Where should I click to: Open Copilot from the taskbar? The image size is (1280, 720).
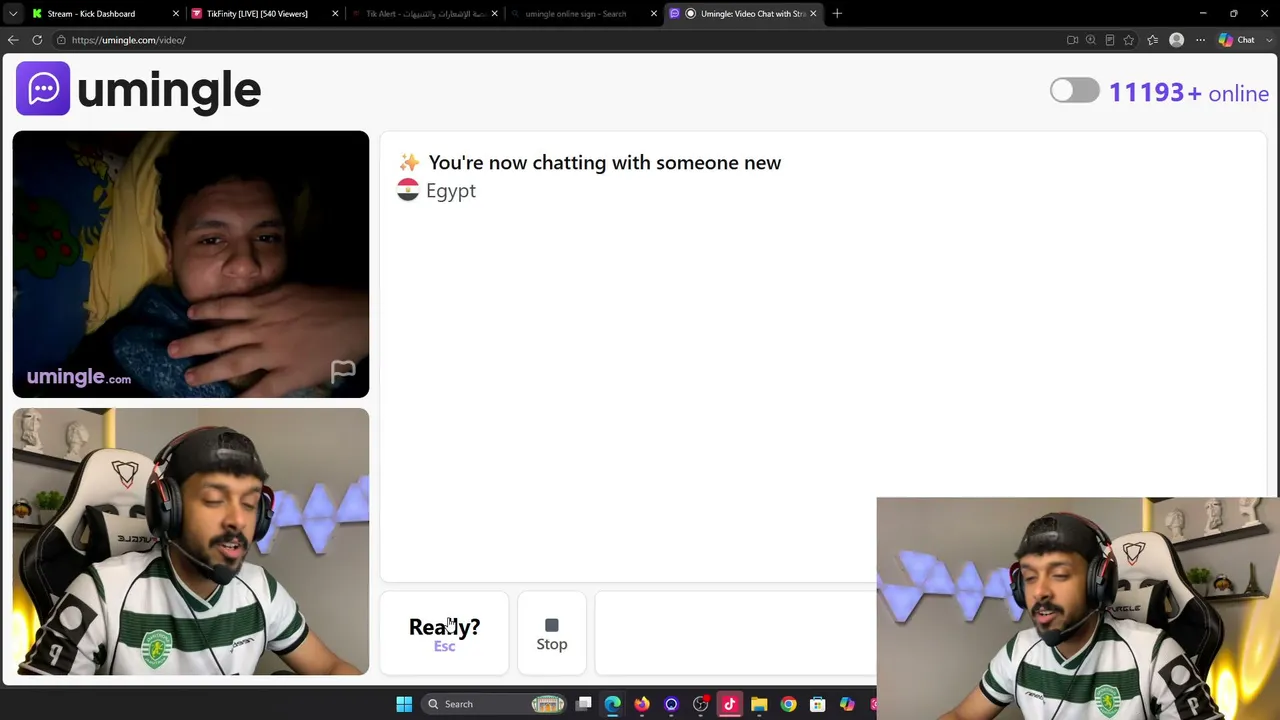pyautogui.click(x=847, y=704)
